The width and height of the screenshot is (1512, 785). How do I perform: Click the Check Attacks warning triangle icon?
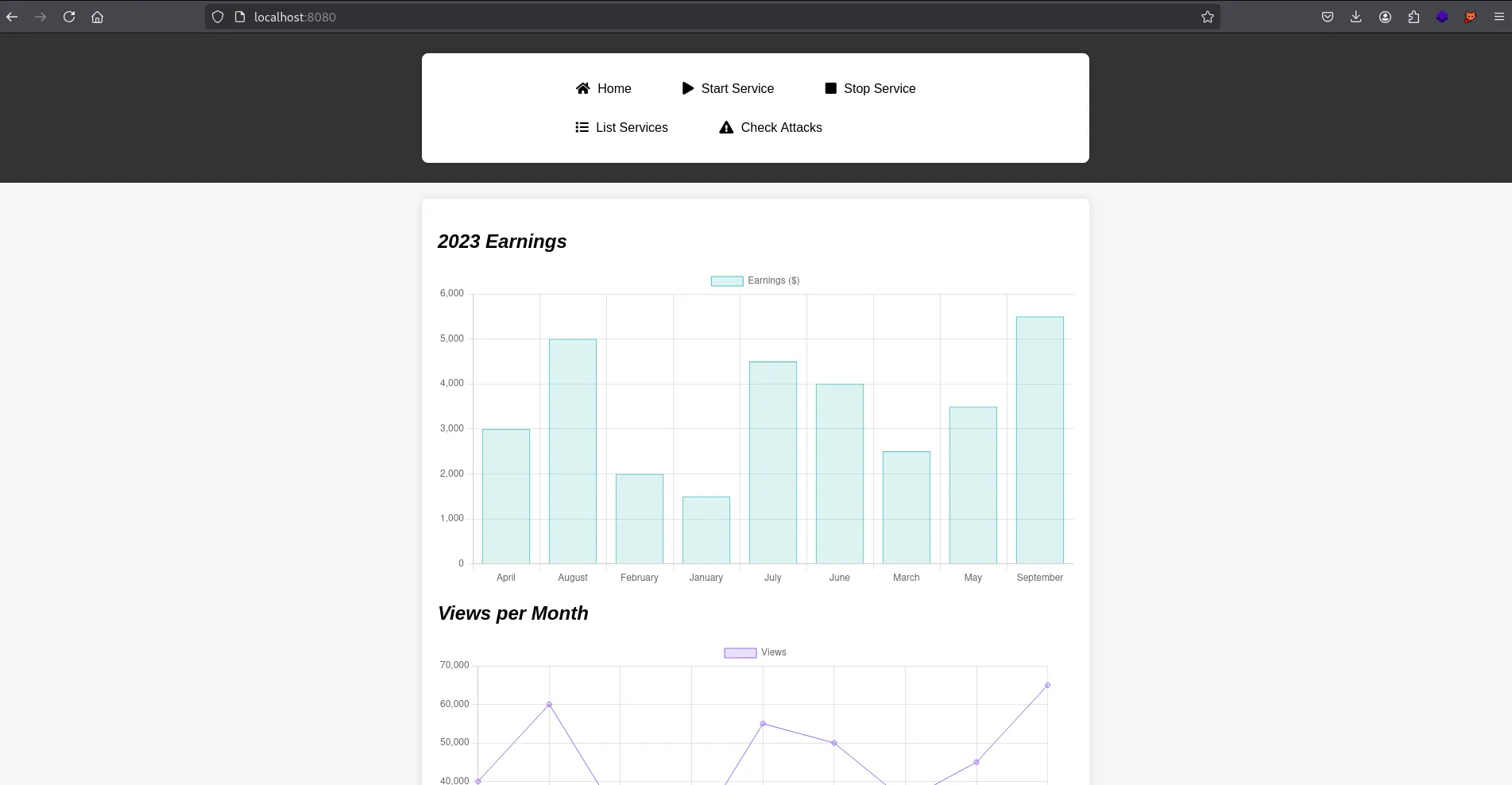[726, 127]
